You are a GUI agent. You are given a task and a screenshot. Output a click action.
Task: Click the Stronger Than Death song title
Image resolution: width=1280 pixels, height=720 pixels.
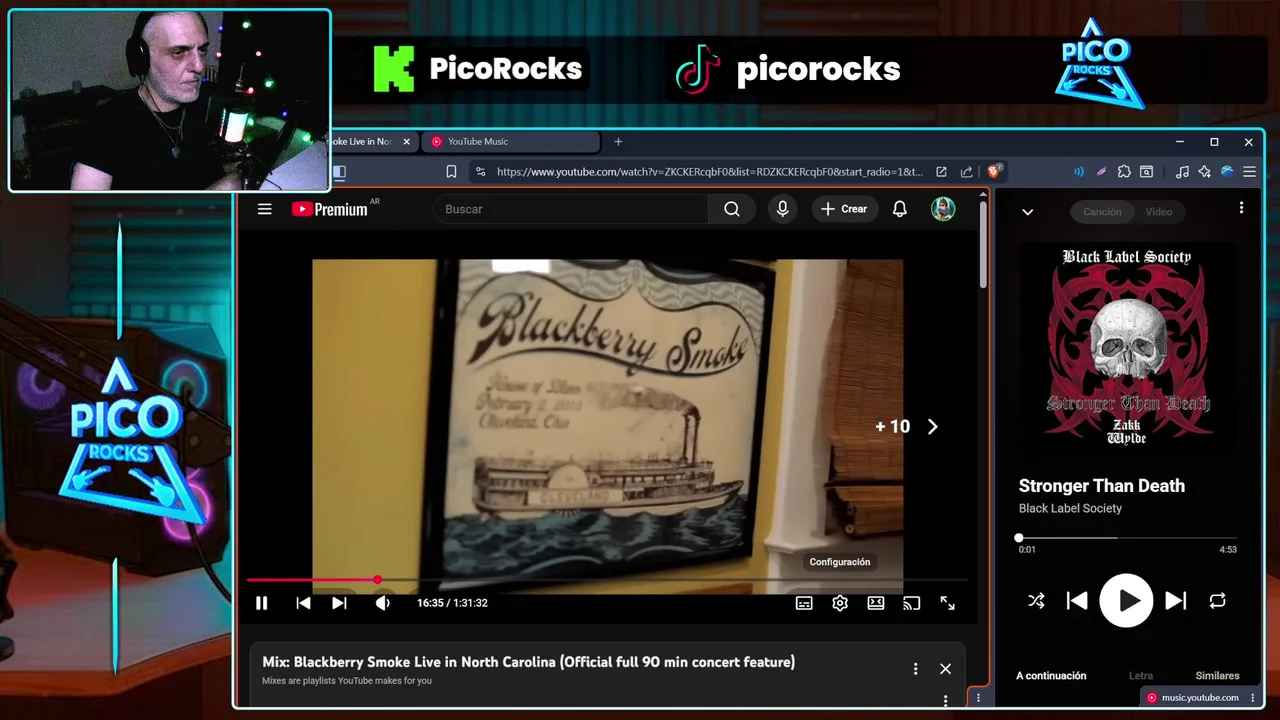tap(1102, 486)
